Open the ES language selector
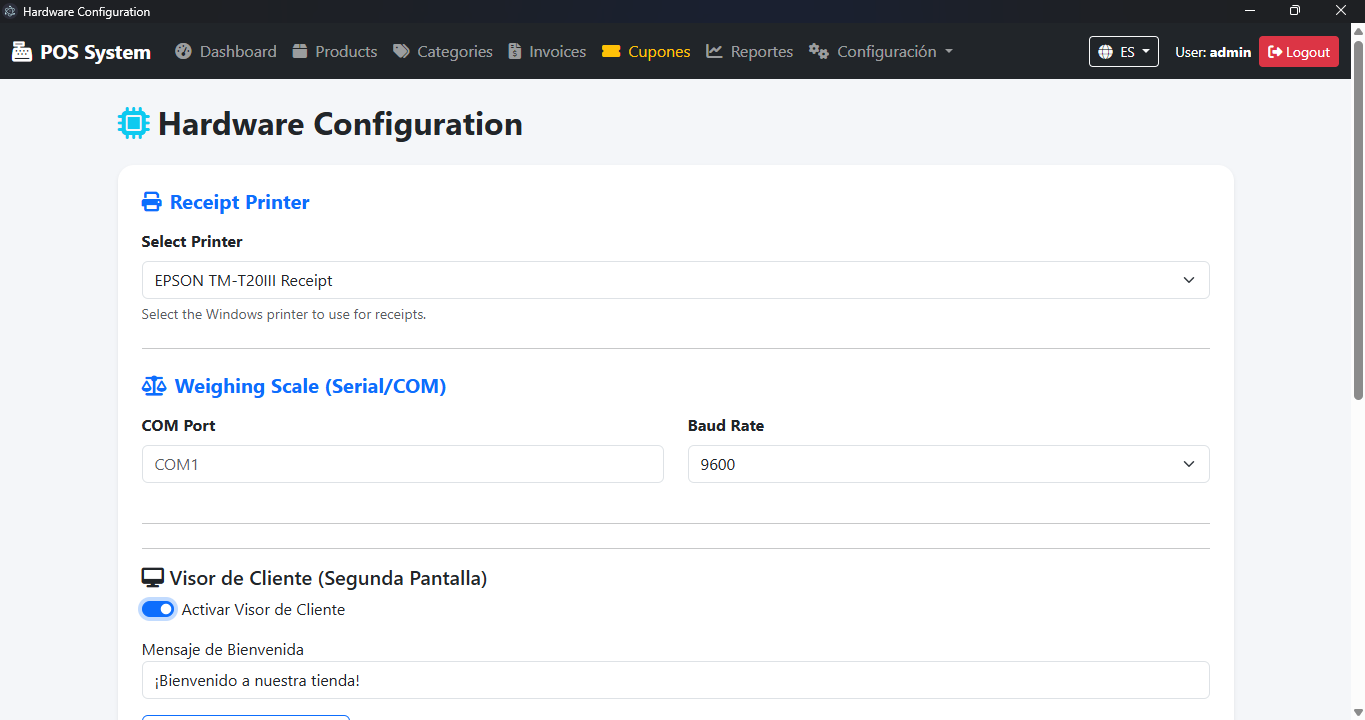This screenshot has width=1365, height=720. click(1123, 52)
